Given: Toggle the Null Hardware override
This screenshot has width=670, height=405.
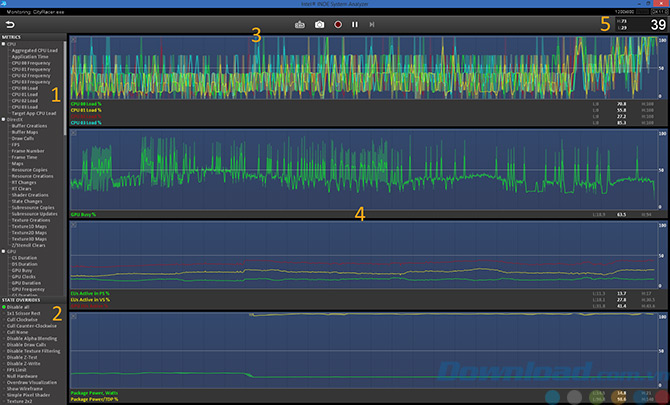Looking at the screenshot, I should (x=24, y=375).
